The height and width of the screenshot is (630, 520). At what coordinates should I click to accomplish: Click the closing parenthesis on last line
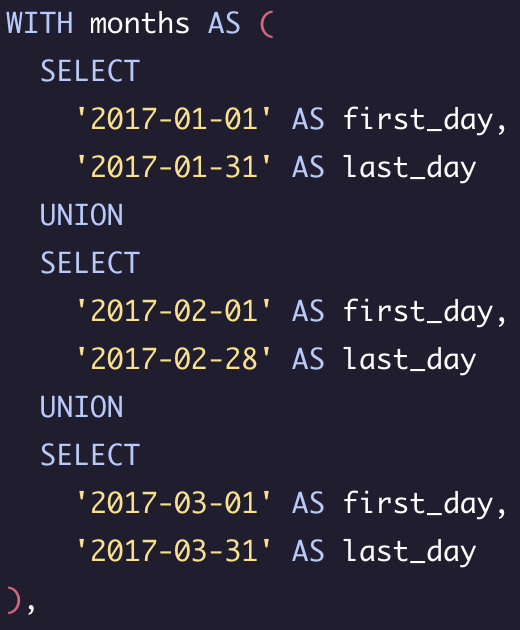coord(14,600)
